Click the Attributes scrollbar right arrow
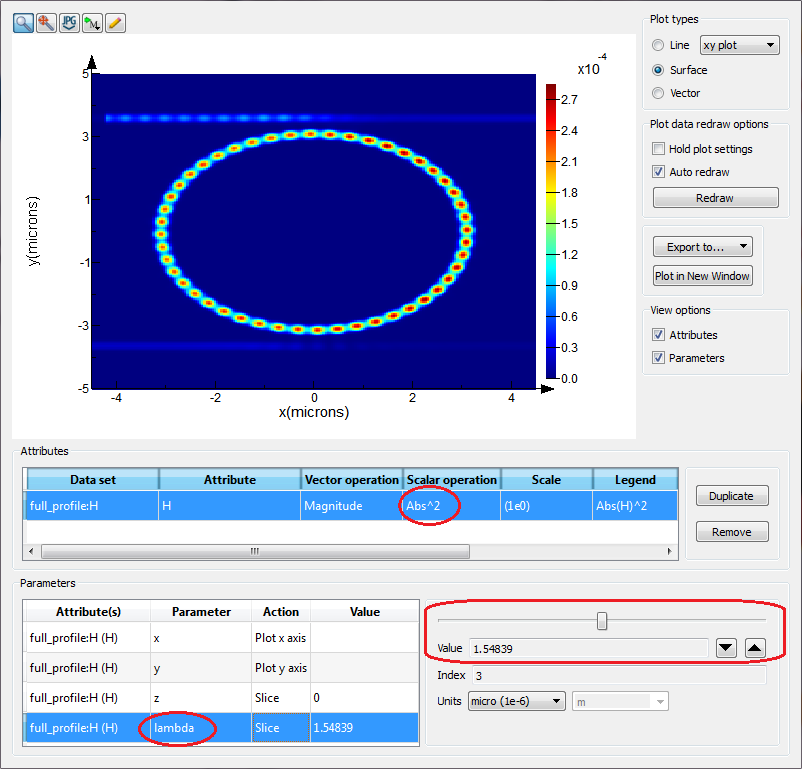The image size is (802, 769). click(x=670, y=552)
